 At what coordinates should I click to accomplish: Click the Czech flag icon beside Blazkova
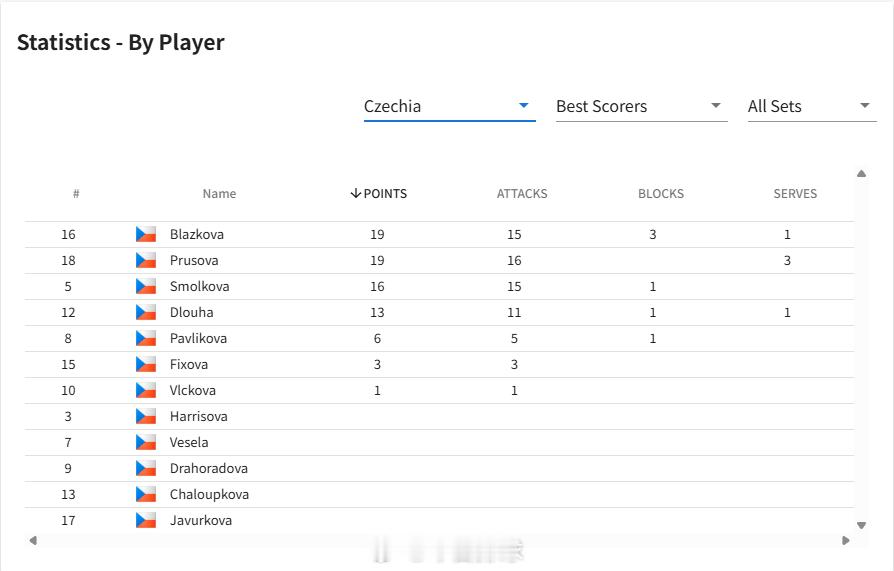point(146,234)
